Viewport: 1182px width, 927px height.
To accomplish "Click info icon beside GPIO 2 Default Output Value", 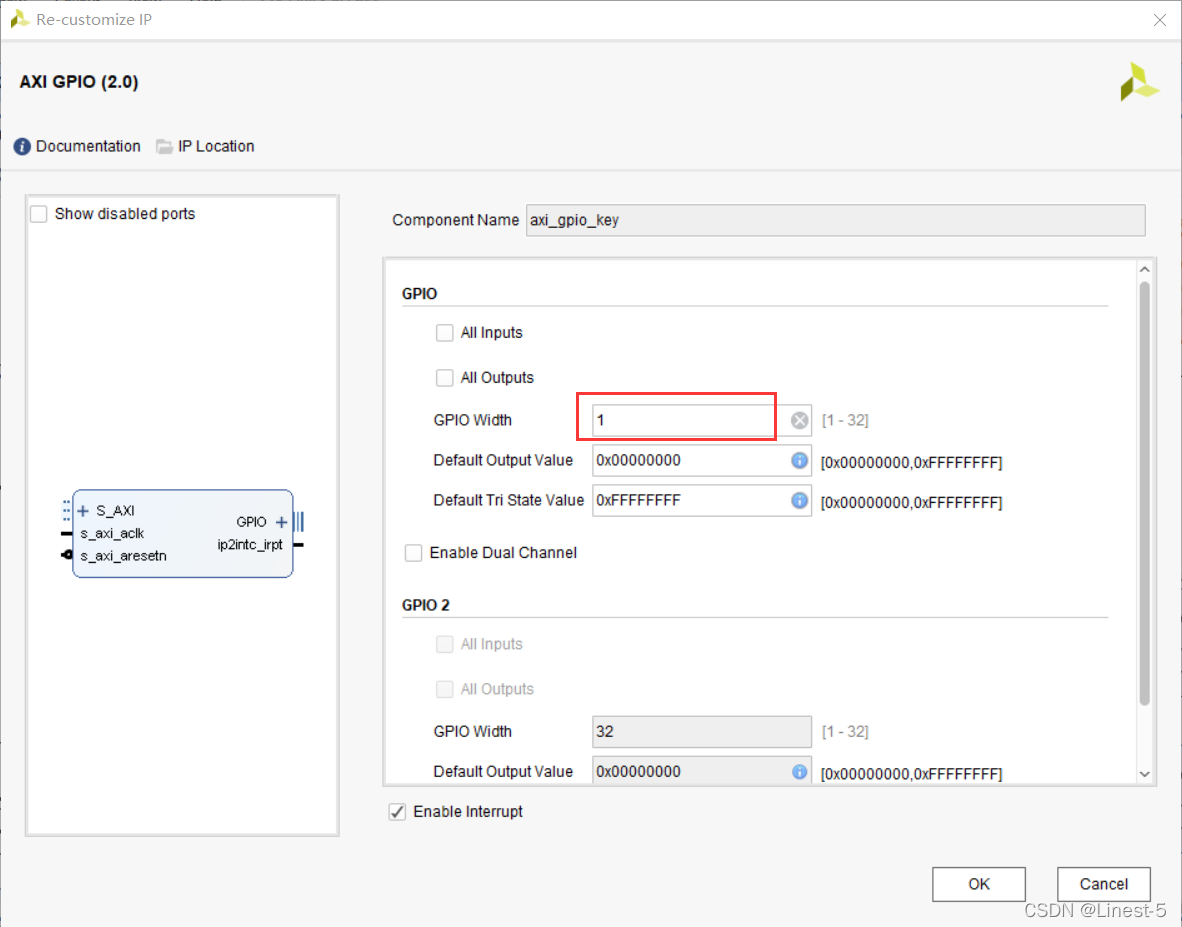I will tap(800, 772).
